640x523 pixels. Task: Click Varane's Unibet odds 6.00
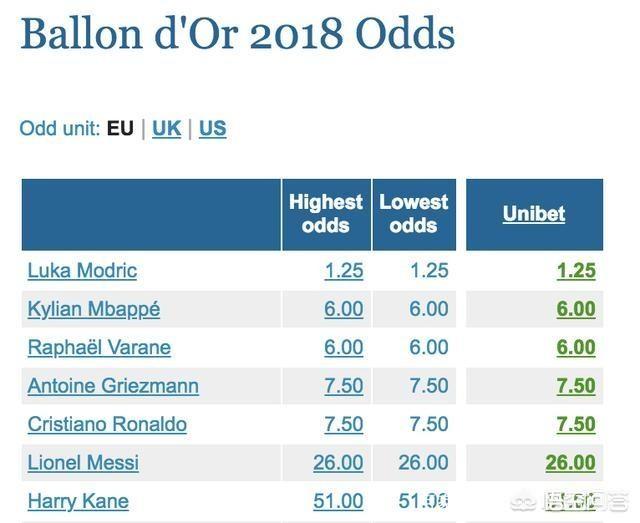(x=575, y=347)
